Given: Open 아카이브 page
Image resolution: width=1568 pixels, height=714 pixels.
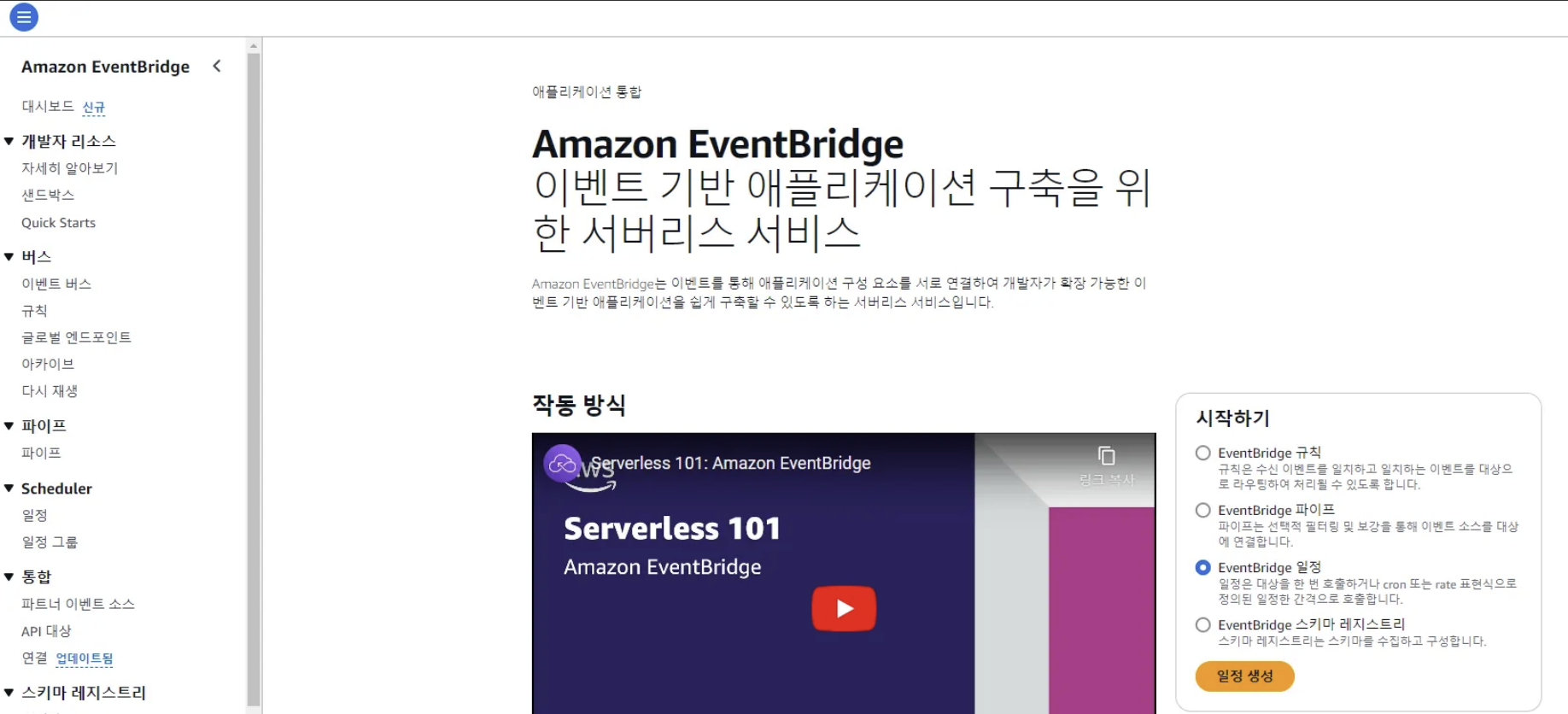Looking at the screenshot, I should point(48,364).
